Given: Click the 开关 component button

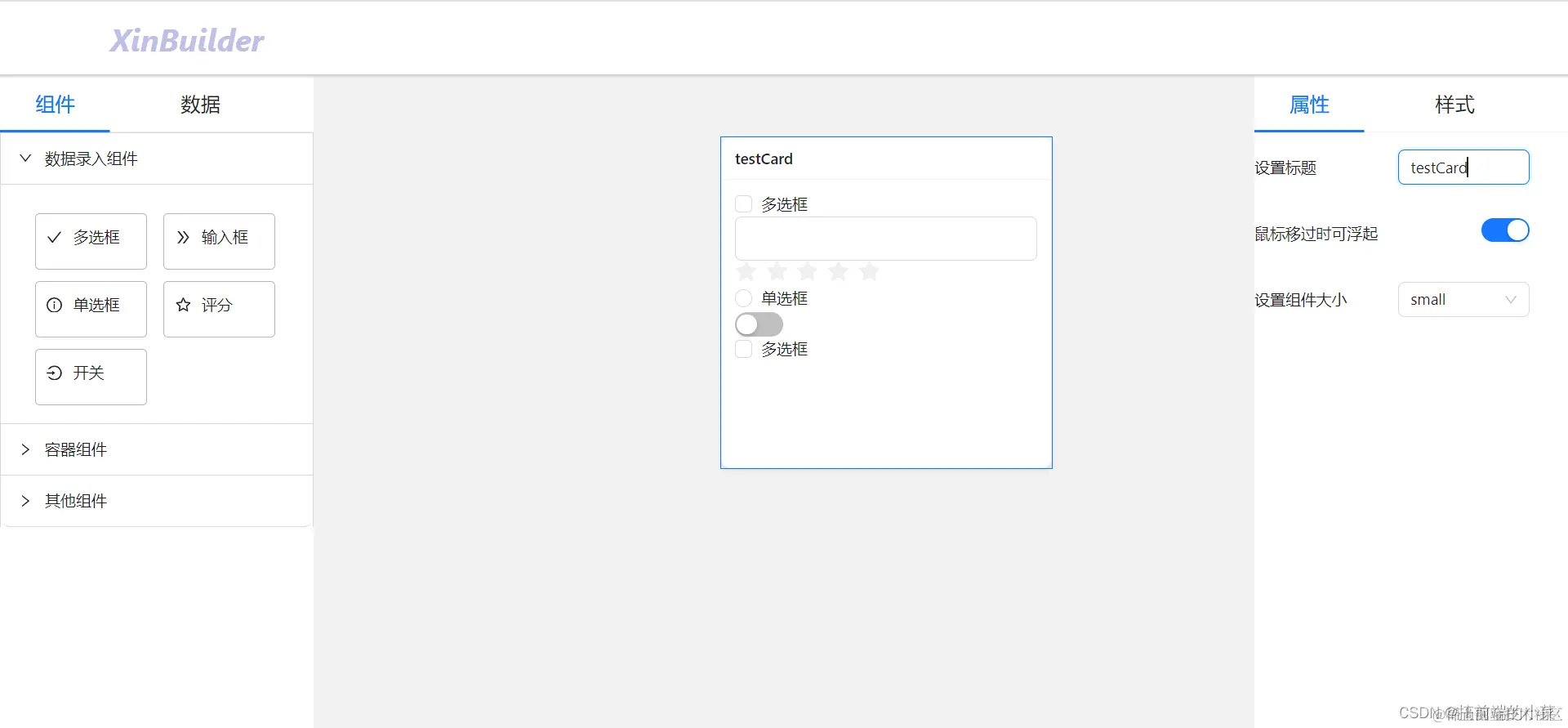Looking at the screenshot, I should (91, 377).
